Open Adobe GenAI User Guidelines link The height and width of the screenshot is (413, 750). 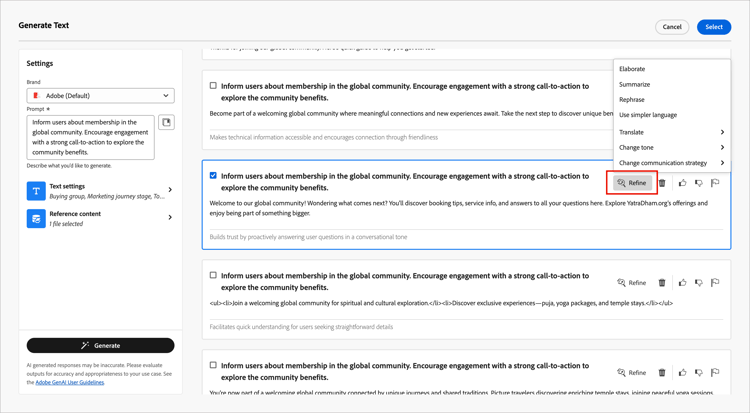[70, 382]
